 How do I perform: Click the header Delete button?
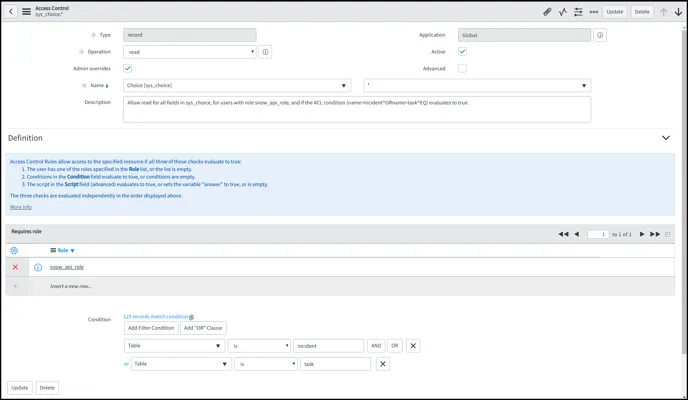[x=642, y=12]
